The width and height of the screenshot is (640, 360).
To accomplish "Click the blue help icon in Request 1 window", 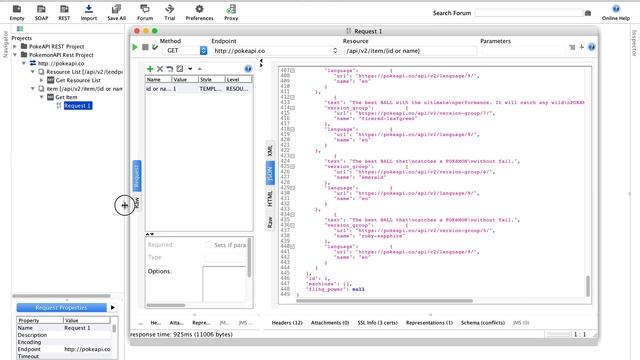I will coord(591,47).
